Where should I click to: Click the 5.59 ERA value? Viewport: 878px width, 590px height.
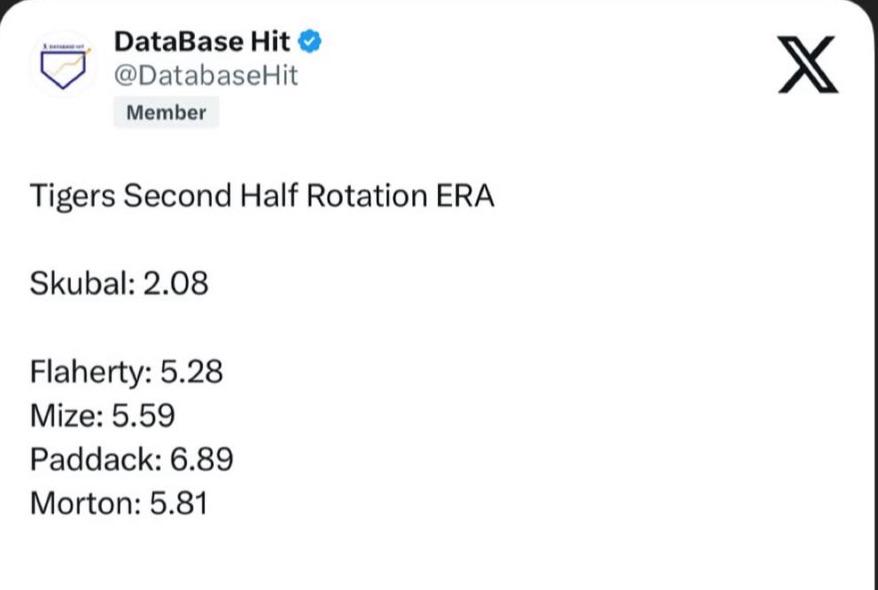tap(143, 416)
